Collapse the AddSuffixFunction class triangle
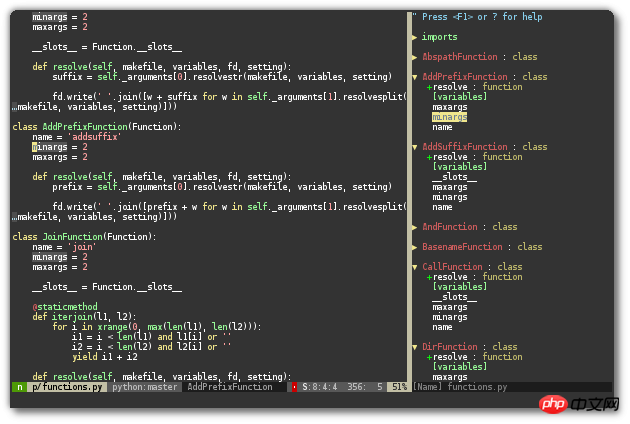This screenshot has width=630, height=424. (414, 147)
